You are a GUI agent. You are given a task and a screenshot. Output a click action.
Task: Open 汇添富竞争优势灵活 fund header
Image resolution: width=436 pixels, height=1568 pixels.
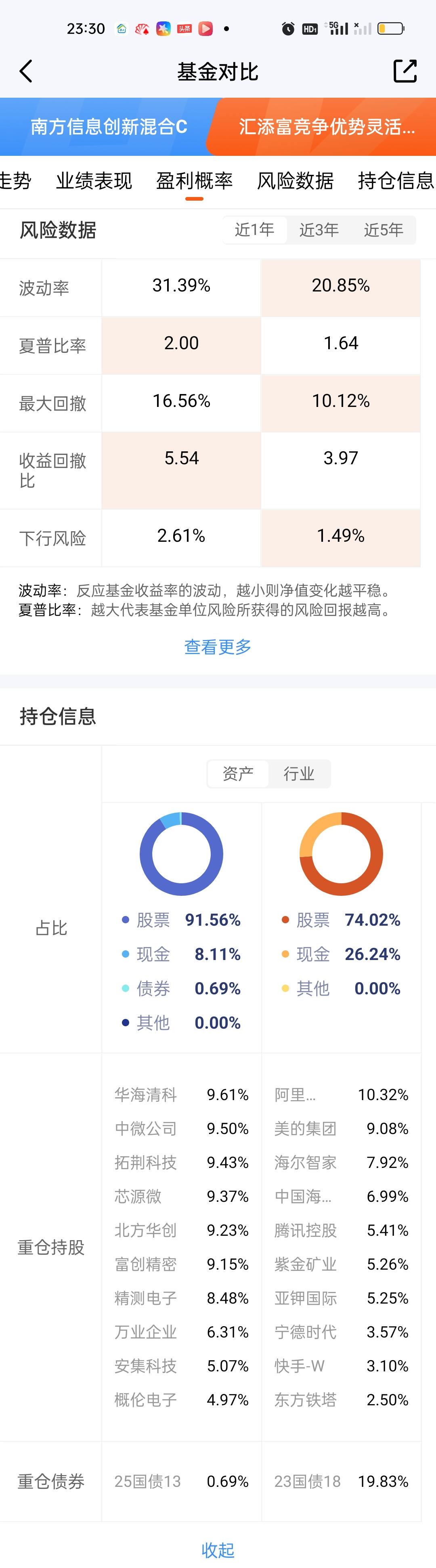[327, 127]
